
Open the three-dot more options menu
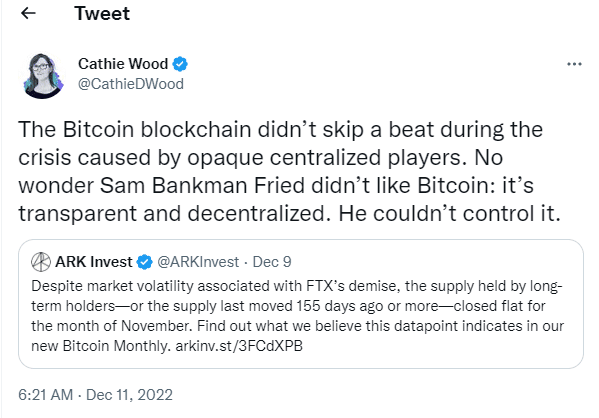tap(574, 64)
